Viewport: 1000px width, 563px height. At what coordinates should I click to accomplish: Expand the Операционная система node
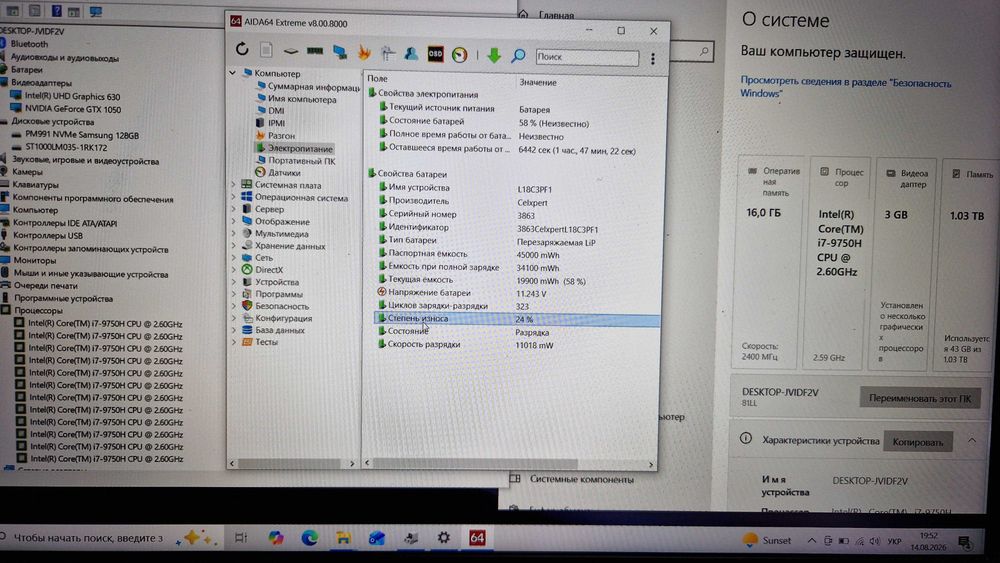(233, 198)
